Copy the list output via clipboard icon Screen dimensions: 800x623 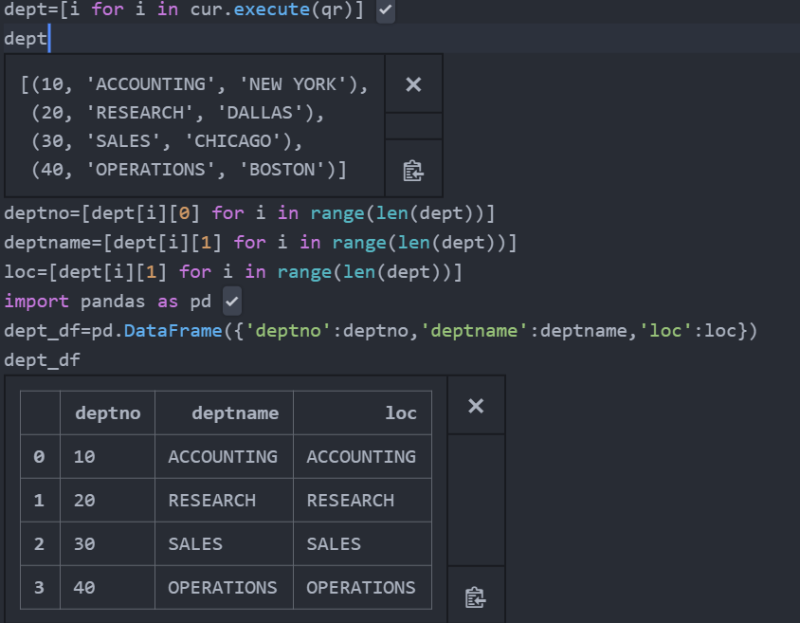(413, 169)
